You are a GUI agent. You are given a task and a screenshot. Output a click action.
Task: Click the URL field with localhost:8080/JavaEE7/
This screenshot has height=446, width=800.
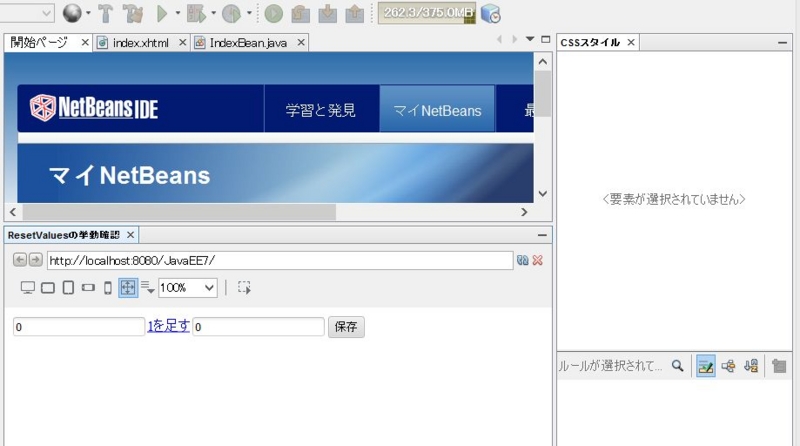click(x=280, y=261)
